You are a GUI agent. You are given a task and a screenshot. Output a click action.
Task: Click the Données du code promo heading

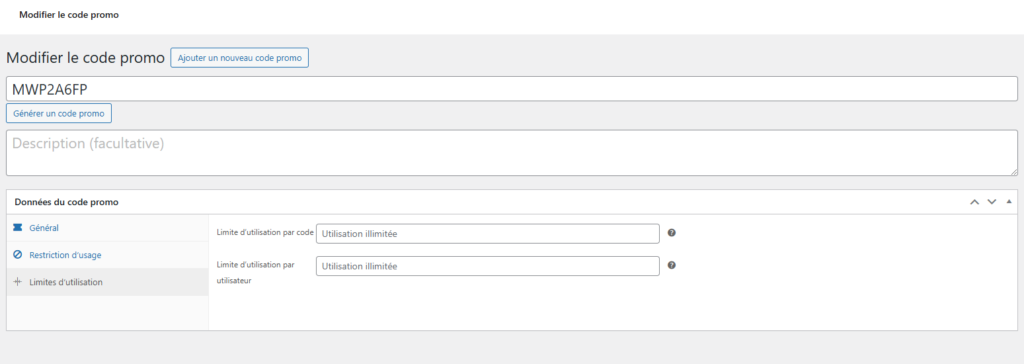[x=67, y=202]
